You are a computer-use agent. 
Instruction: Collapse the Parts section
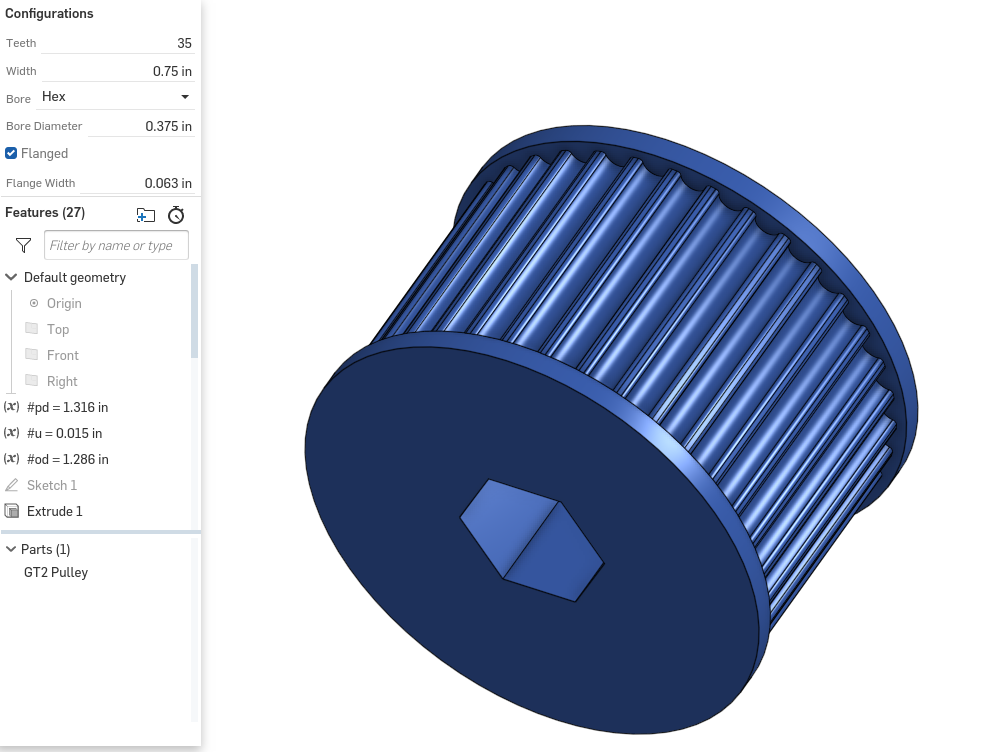tap(9, 549)
